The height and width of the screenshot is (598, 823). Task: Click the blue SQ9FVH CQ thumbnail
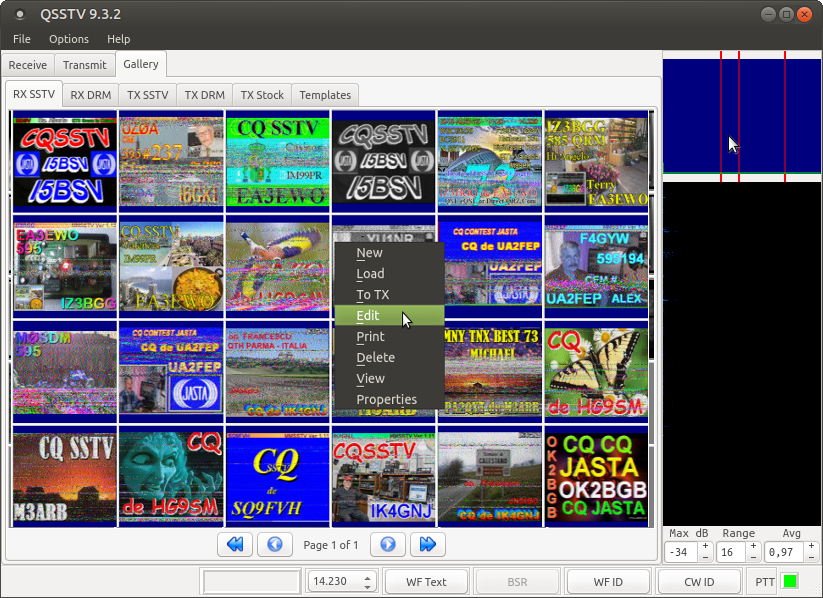277,477
